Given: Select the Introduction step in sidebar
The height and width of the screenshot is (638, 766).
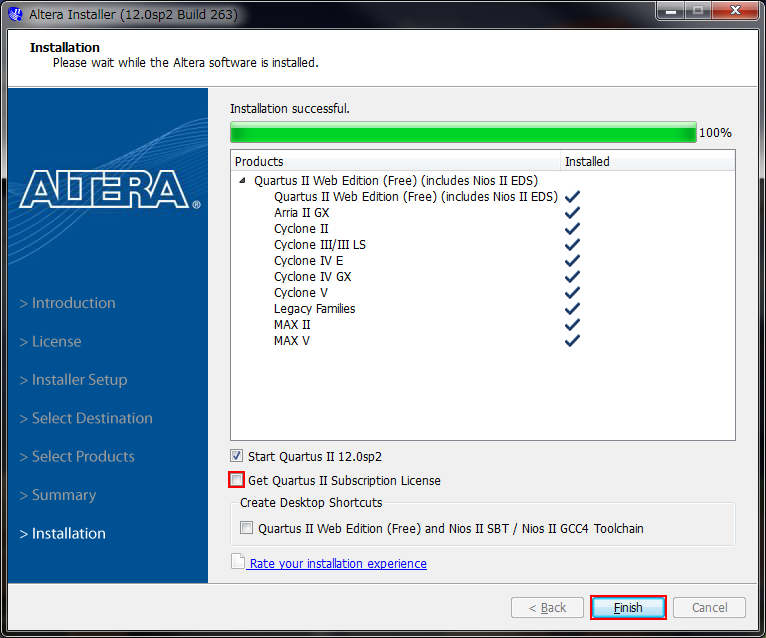Looking at the screenshot, I should click(x=67, y=303).
